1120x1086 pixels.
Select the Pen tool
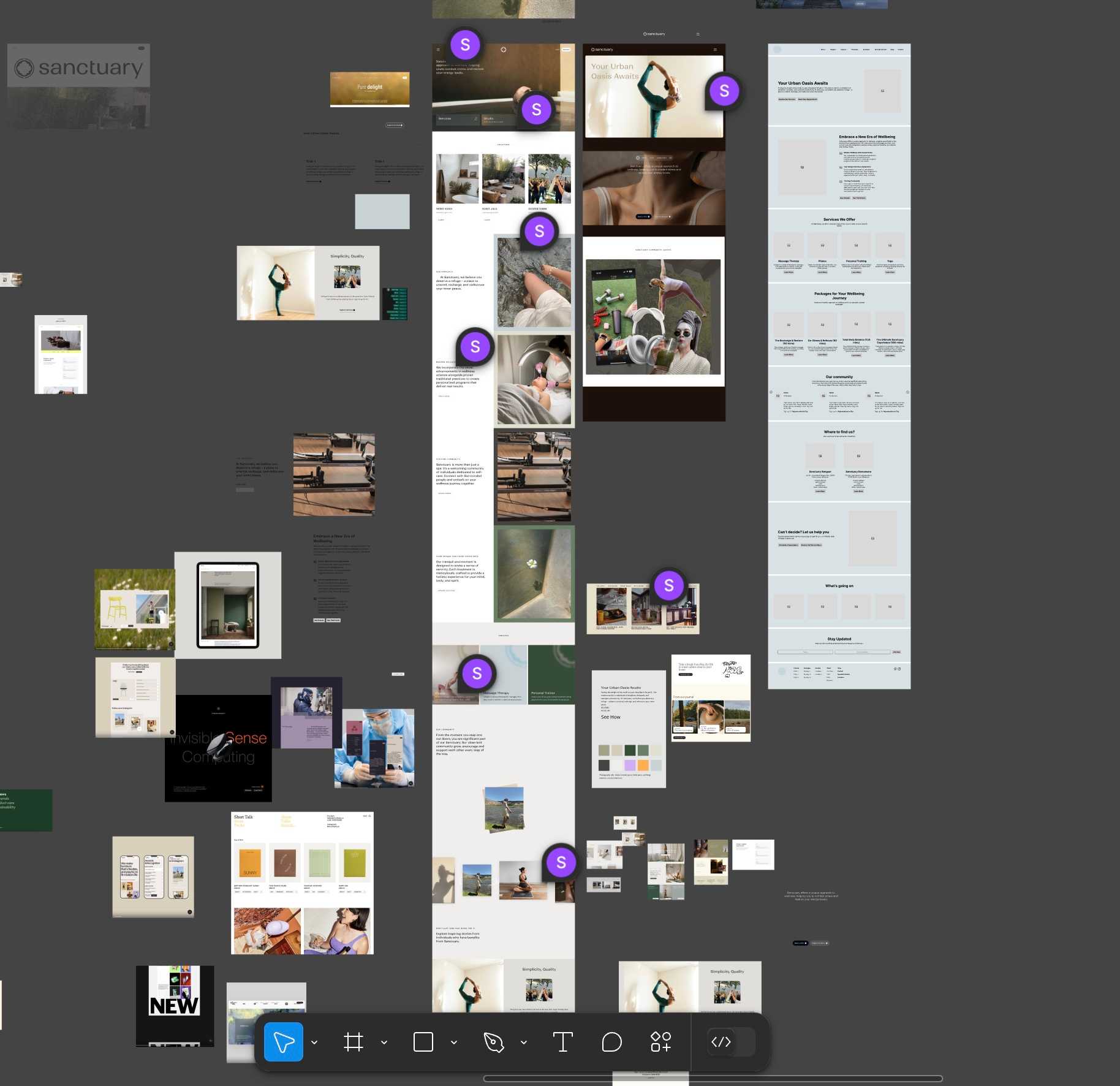(x=493, y=1042)
